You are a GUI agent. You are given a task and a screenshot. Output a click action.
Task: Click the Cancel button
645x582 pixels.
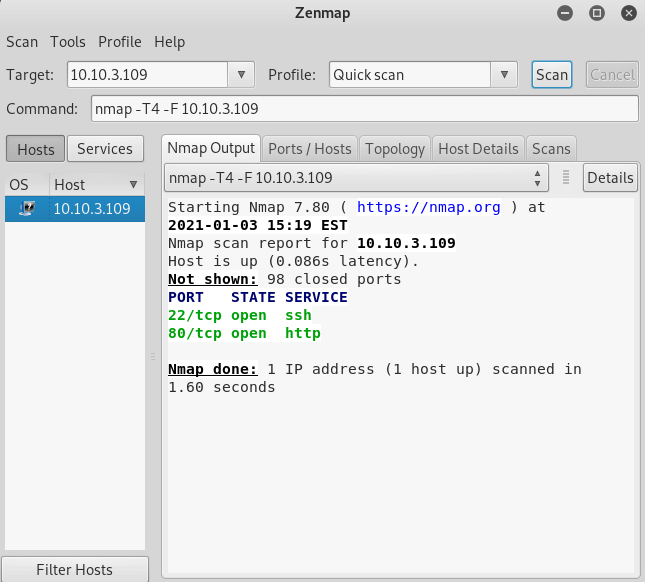click(x=612, y=75)
